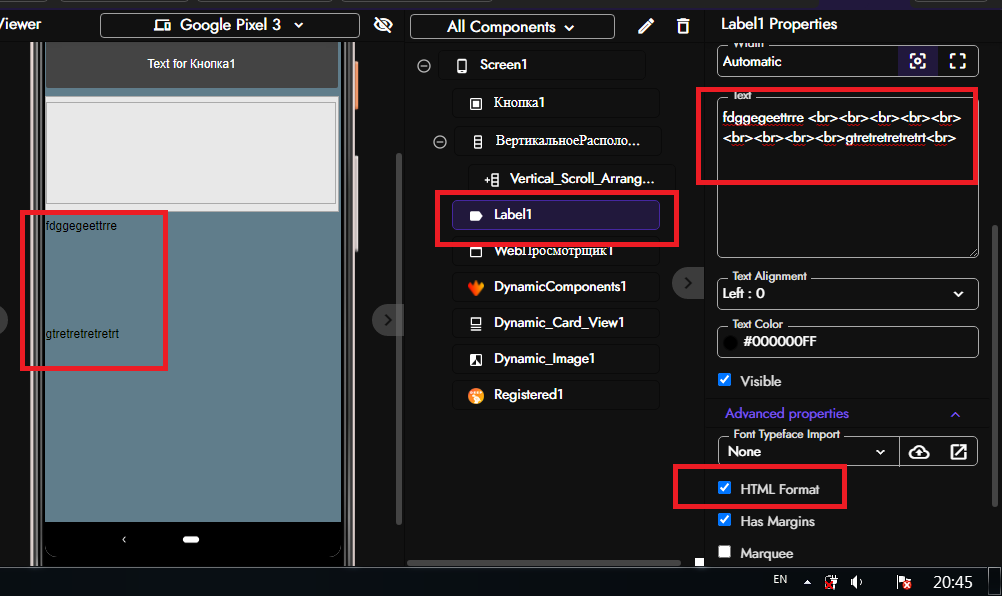The height and width of the screenshot is (596, 1002).
Task: Click the power plug tray icon
Action: coord(831,582)
